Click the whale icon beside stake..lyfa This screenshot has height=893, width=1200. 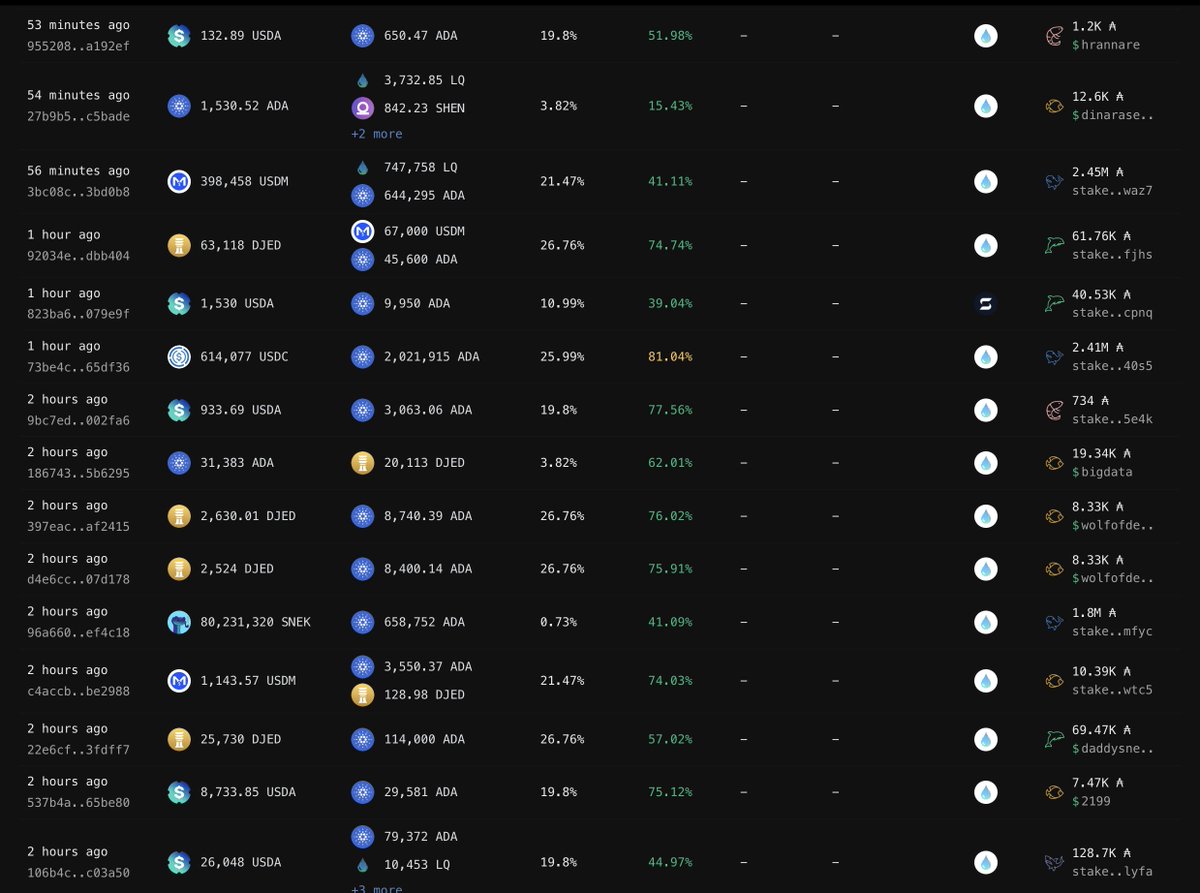(1054, 862)
